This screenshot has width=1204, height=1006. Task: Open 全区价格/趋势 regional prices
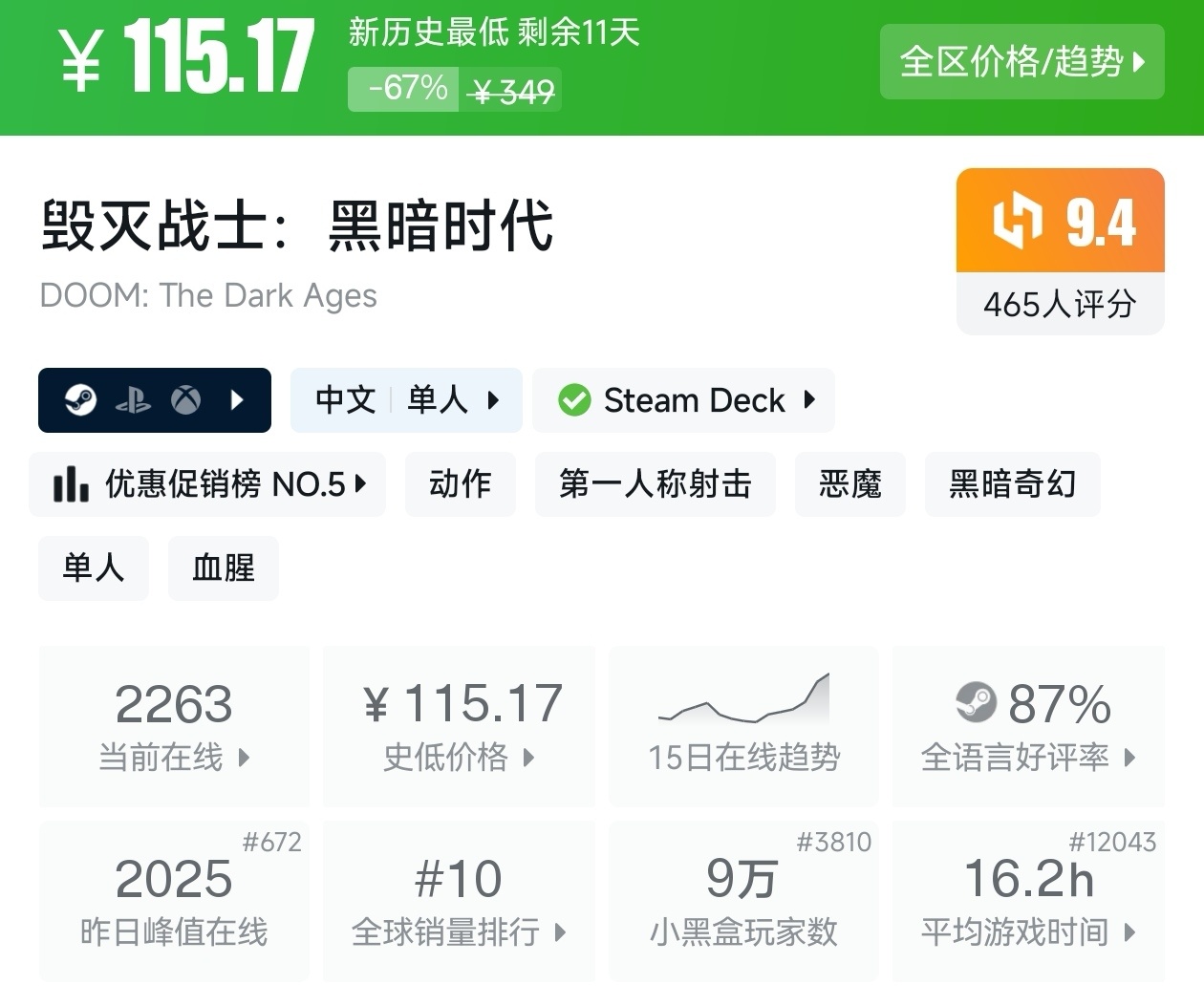(1021, 62)
